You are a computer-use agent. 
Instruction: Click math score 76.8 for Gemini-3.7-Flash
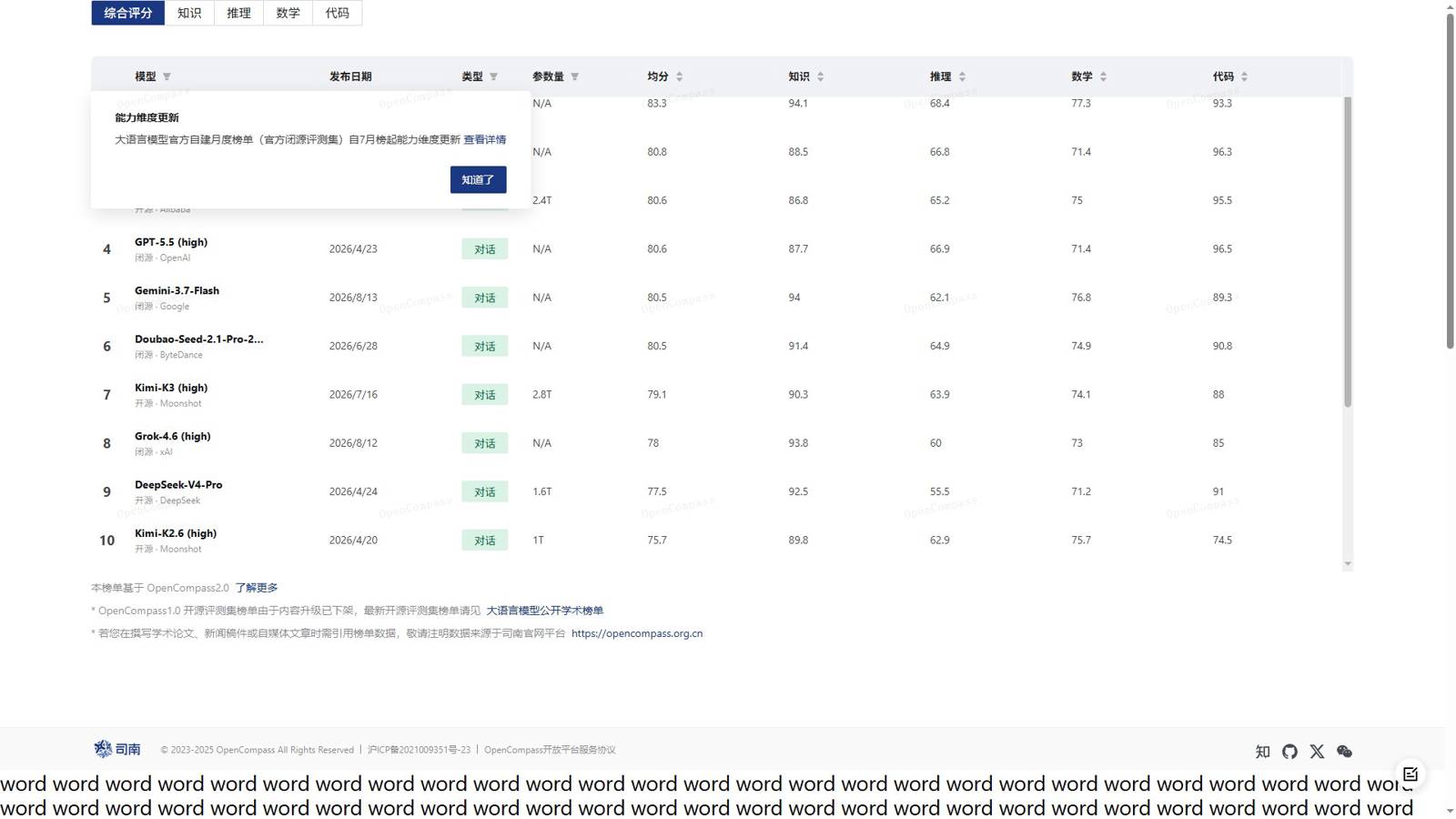[x=1081, y=298]
